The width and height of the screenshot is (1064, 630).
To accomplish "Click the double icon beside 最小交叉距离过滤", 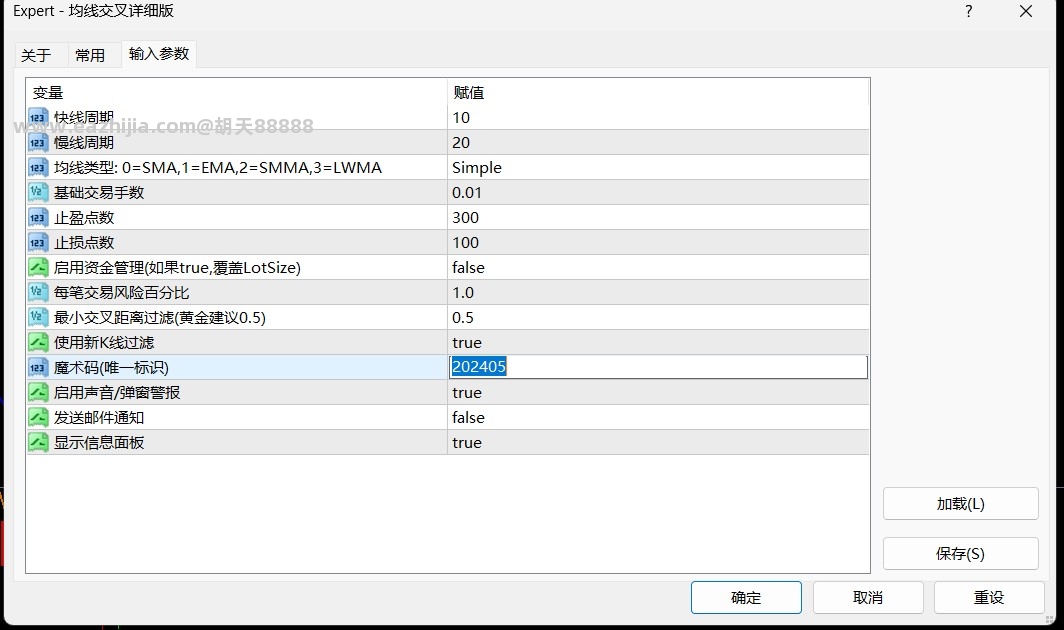I will tap(38, 318).
